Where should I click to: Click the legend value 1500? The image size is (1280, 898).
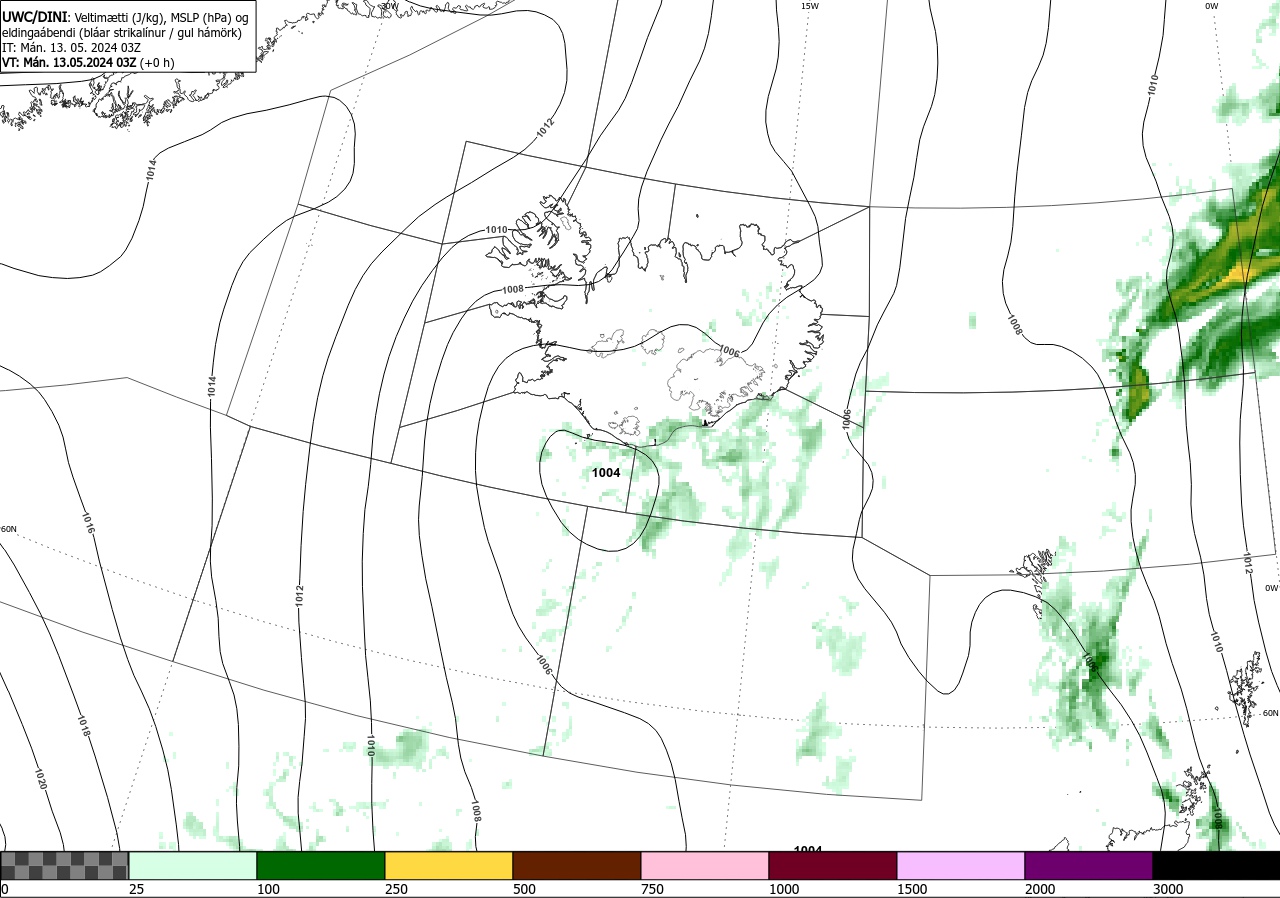coord(912,889)
